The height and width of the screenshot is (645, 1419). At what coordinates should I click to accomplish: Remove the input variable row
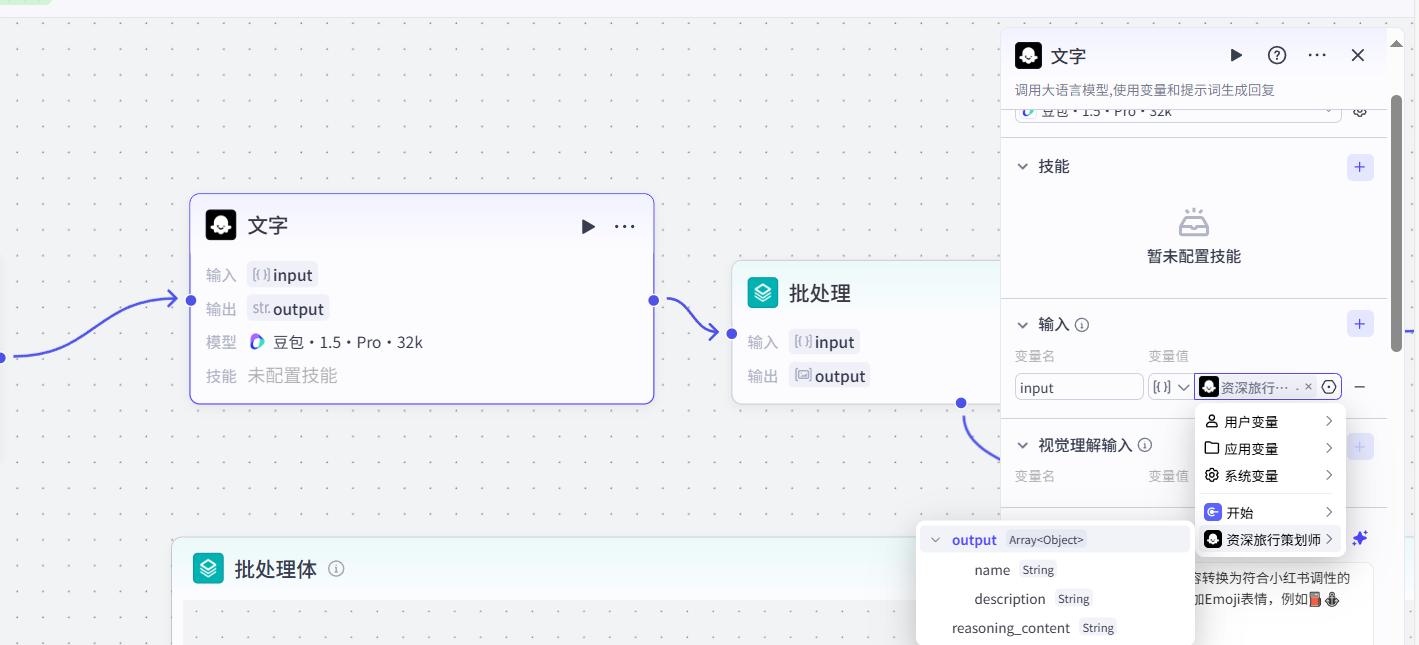(1360, 387)
